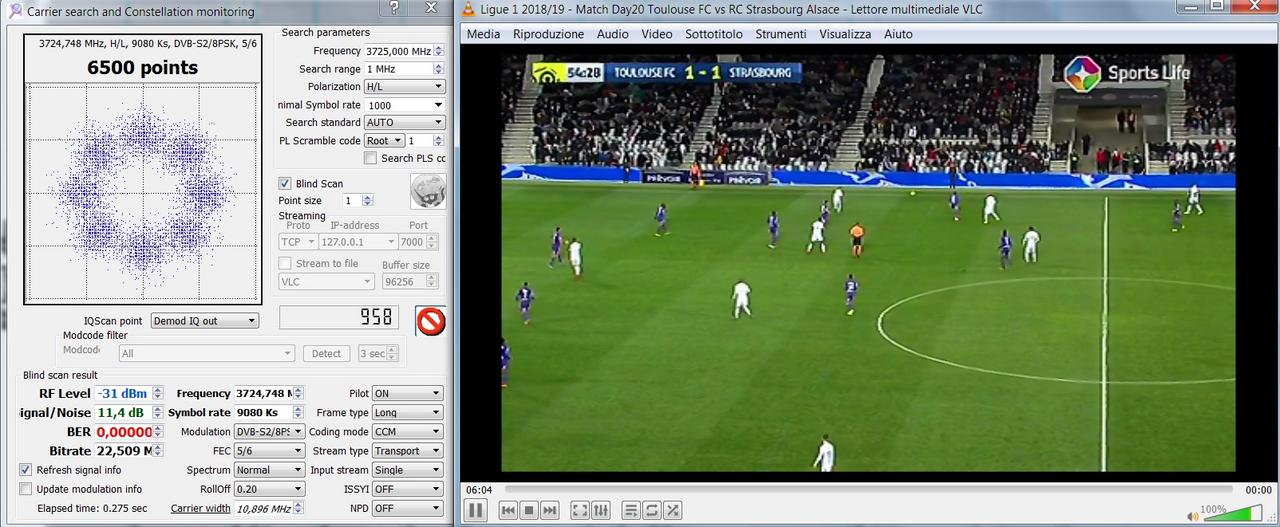Pause playback in VLC
This screenshot has width=1280, height=527.
(475, 510)
